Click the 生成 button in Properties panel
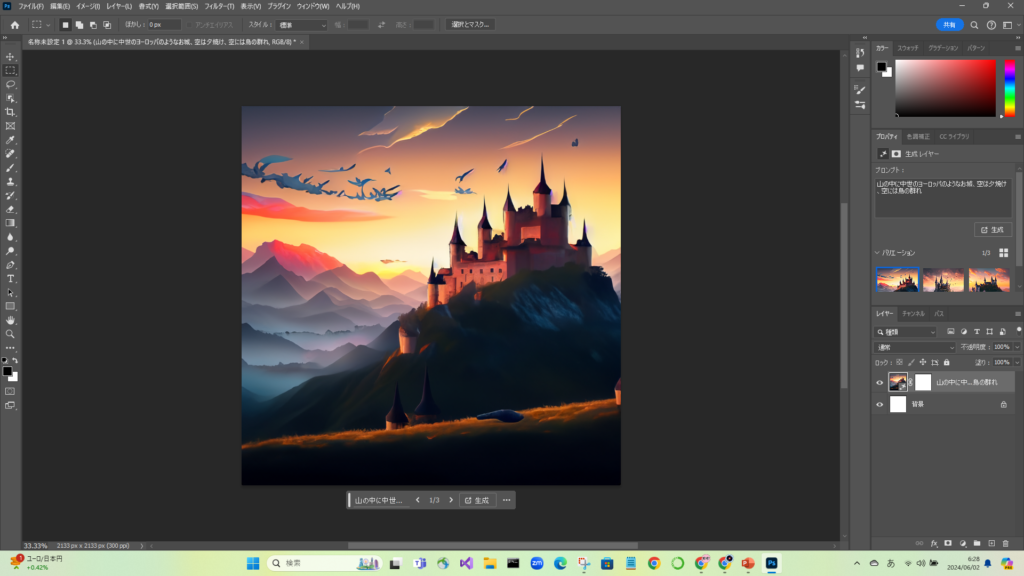 pyautogui.click(x=992, y=230)
